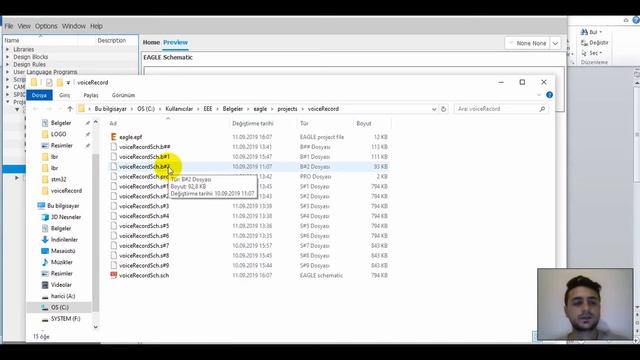
Task: Open the eagle.epf project file
Action: pos(131,137)
